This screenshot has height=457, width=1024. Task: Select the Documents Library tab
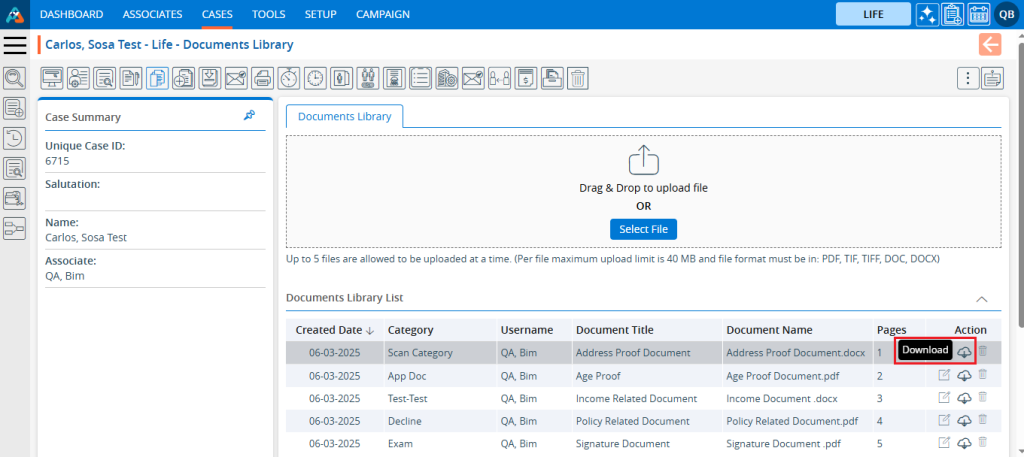pyautogui.click(x=345, y=116)
